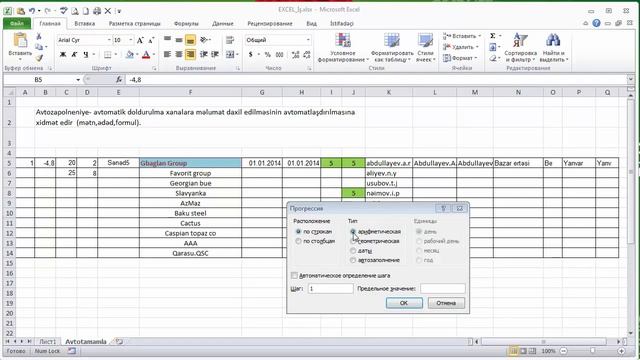The width and height of the screenshot is (640, 360).
Task: Align text right in ribbon
Action: tap(190, 54)
